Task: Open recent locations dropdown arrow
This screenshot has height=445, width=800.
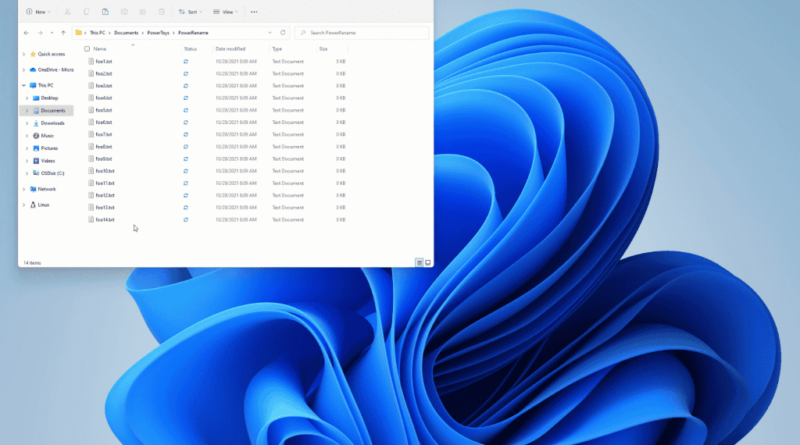Action: (x=52, y=33)
